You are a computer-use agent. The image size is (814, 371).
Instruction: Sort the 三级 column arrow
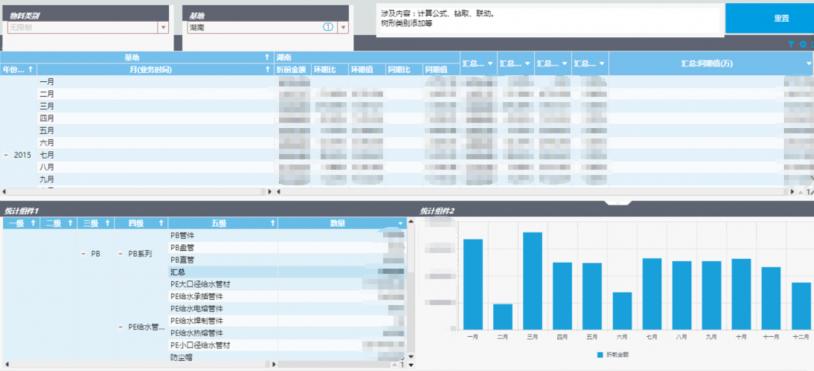coord(107,223)
